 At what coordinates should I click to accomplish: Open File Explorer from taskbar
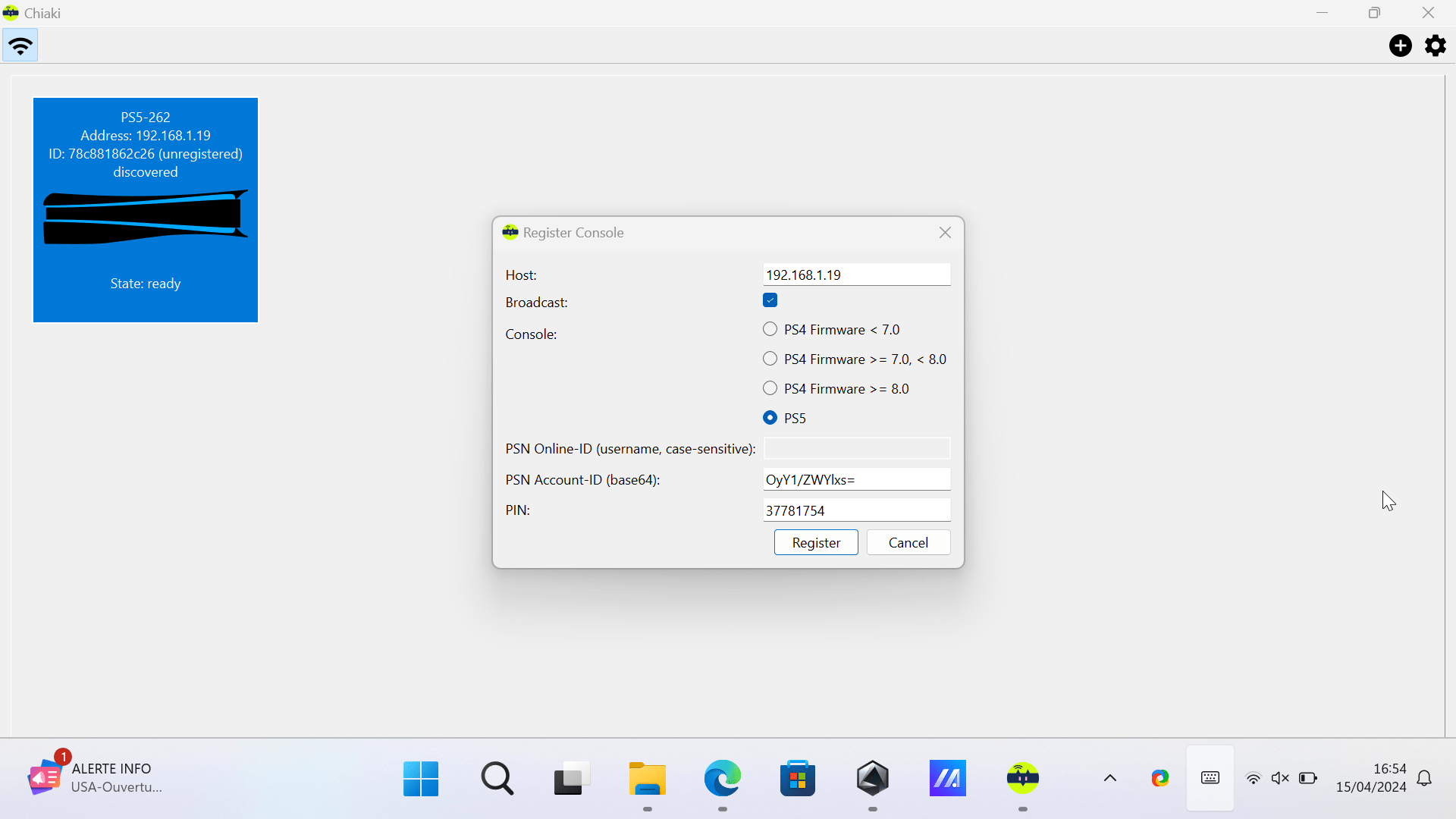(x=647, y=779)
